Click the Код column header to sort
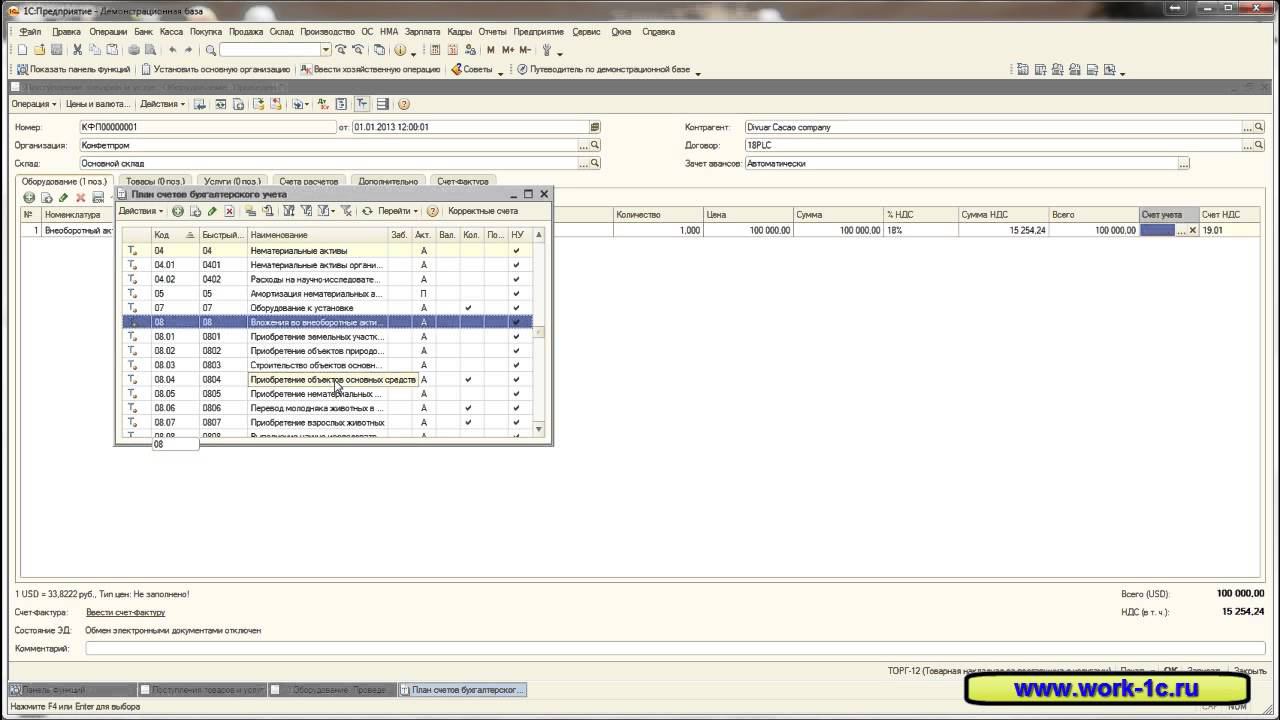The image size is (1280, 720). click(x=175, y=235)
